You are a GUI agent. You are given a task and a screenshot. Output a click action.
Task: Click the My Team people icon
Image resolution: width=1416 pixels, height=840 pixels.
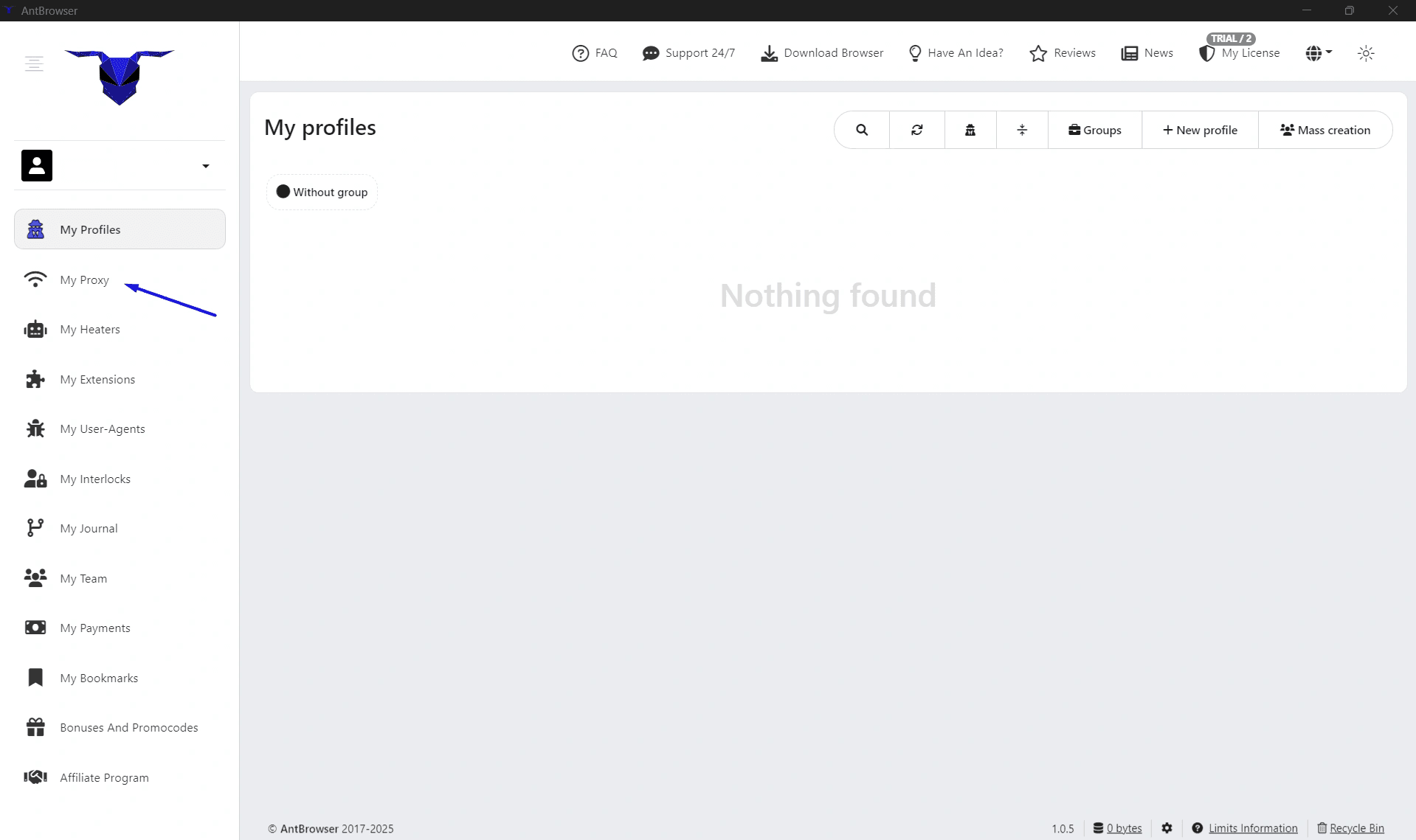35,578
